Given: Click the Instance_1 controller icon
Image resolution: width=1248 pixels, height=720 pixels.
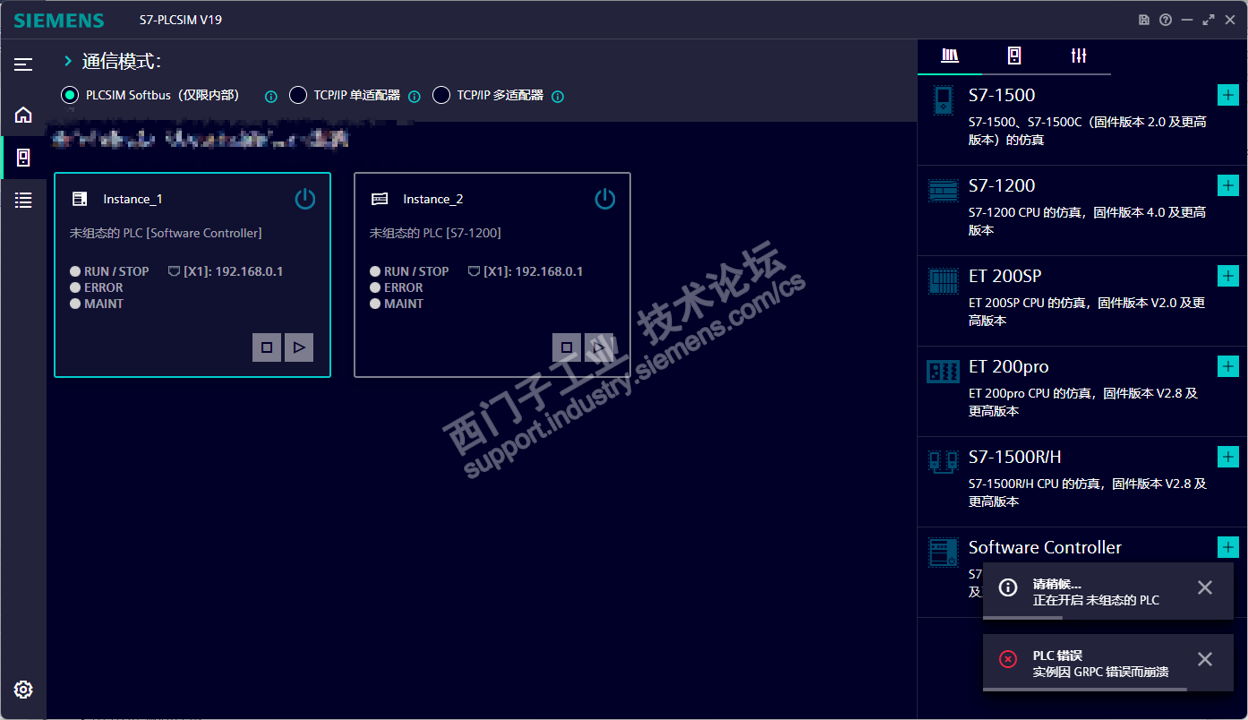Looking at the screenshot, I should tap(80, 199).
